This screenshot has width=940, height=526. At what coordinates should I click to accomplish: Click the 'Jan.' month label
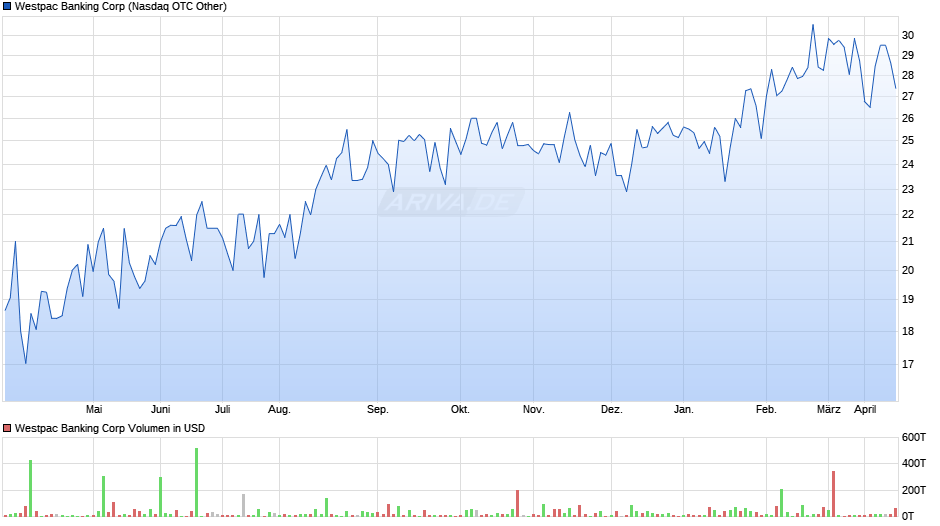click(x=683, y=409)
